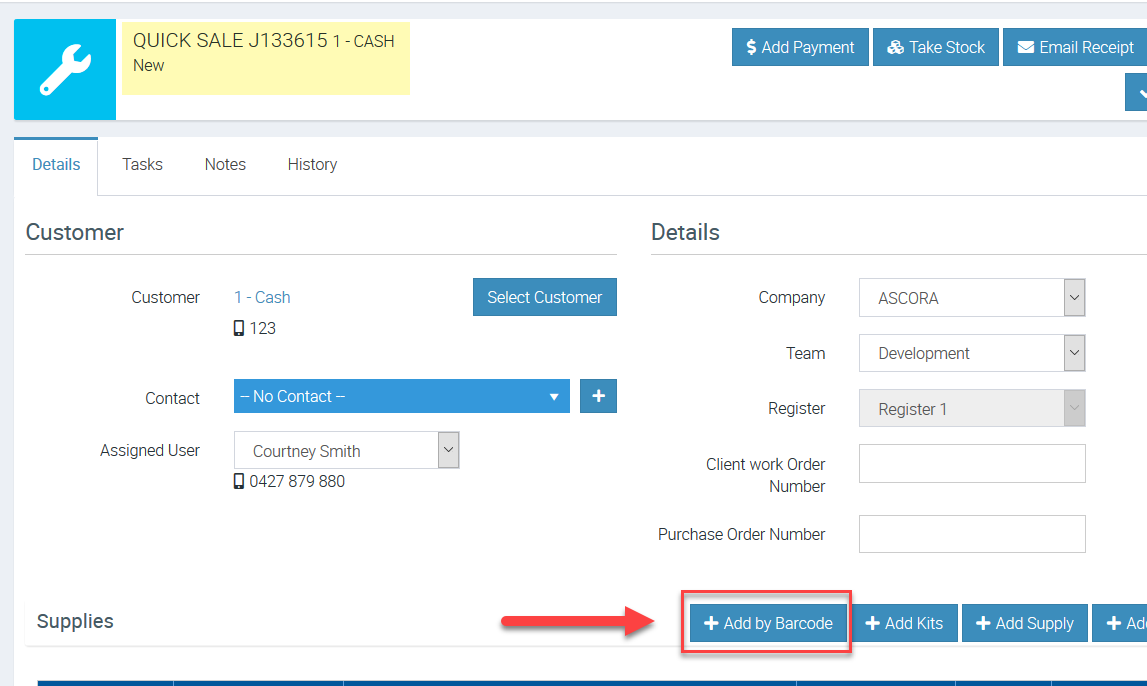Open the Assigned User dropdown
Image resolution: width=1147 pixels, height=686 pixels.
[346, 451]
